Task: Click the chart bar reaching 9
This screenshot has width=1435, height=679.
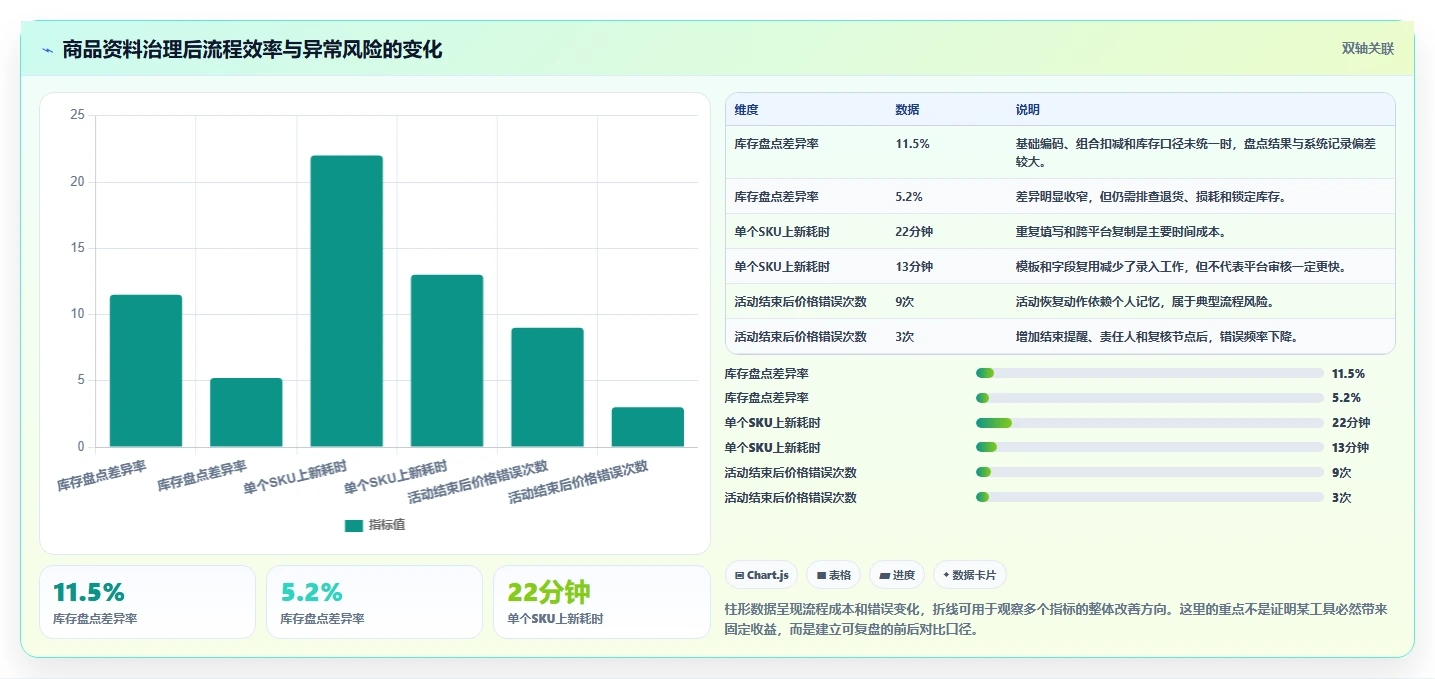Action: tap(547, 387)
